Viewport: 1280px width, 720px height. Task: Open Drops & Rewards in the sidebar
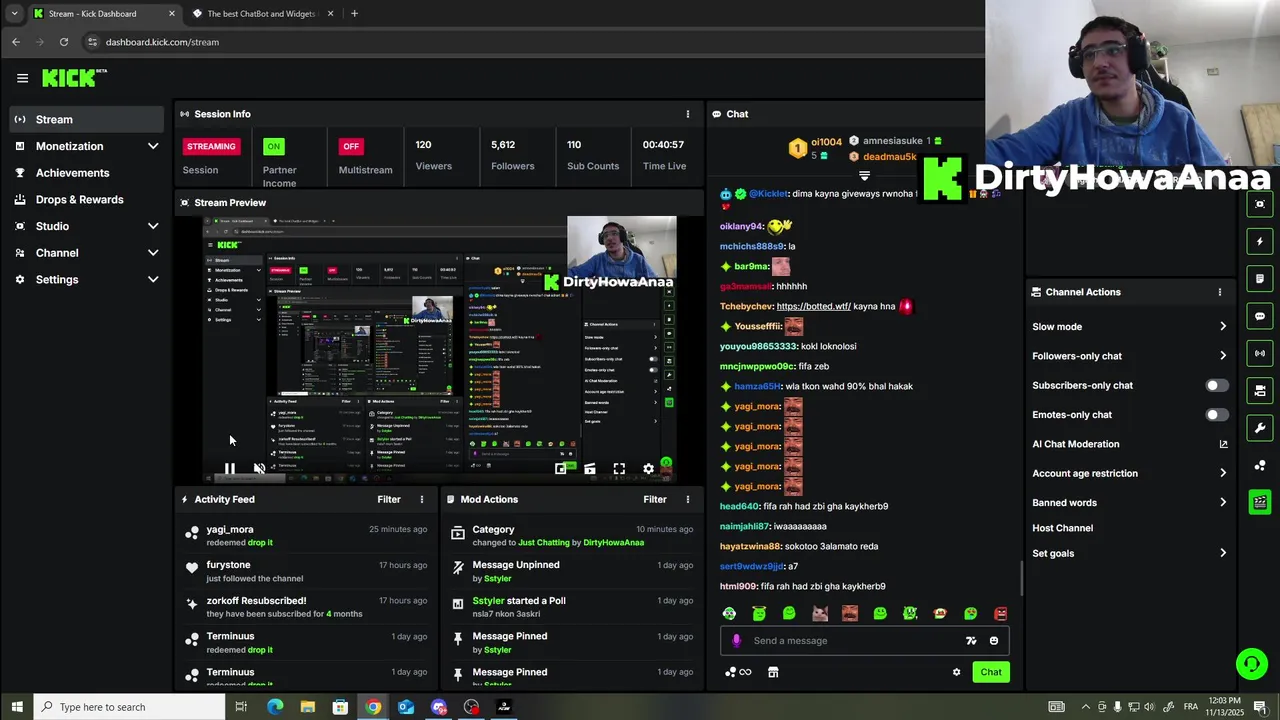(x=85, y=199)
